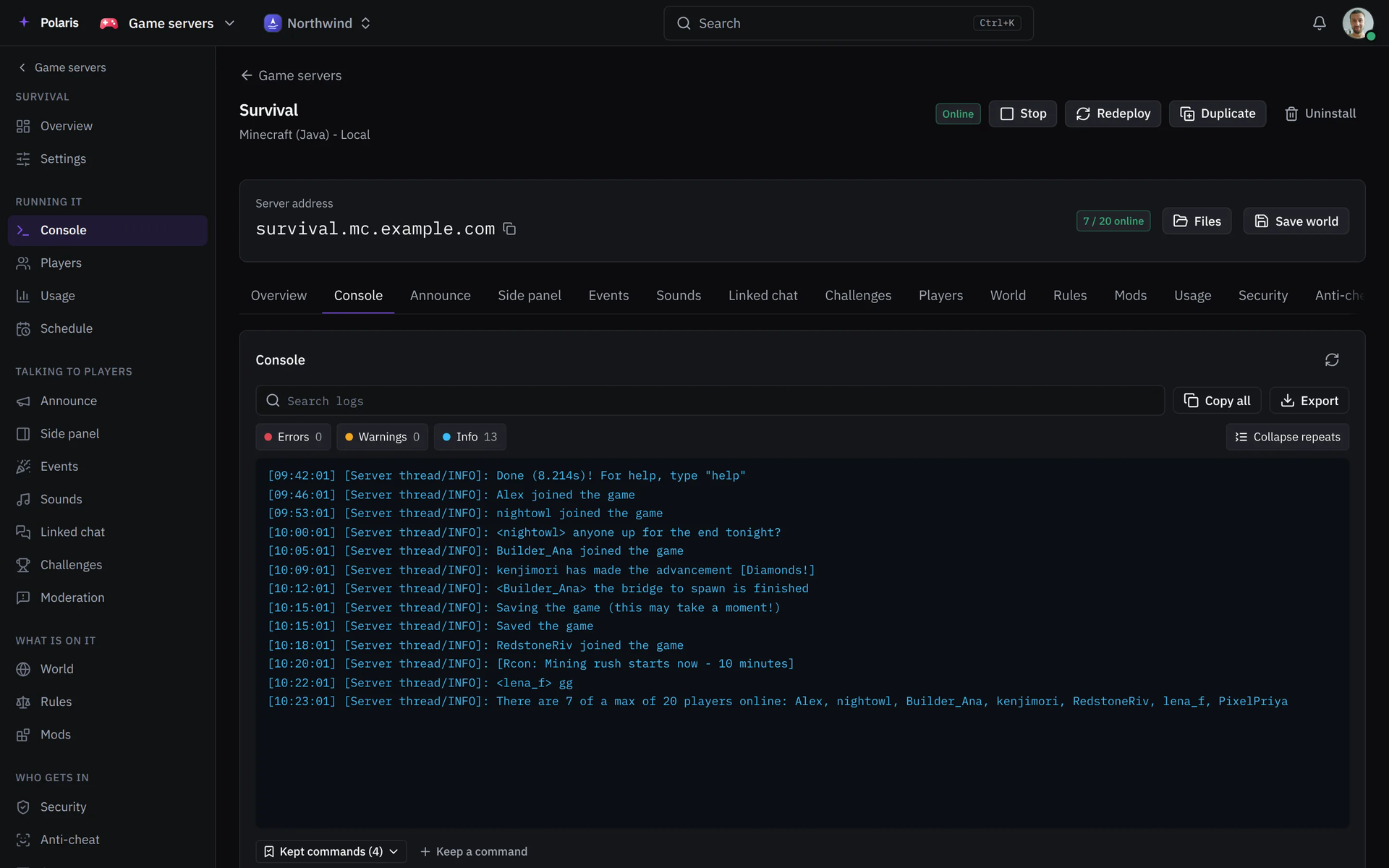Open Schedule in the sidebar

point(108,328)
